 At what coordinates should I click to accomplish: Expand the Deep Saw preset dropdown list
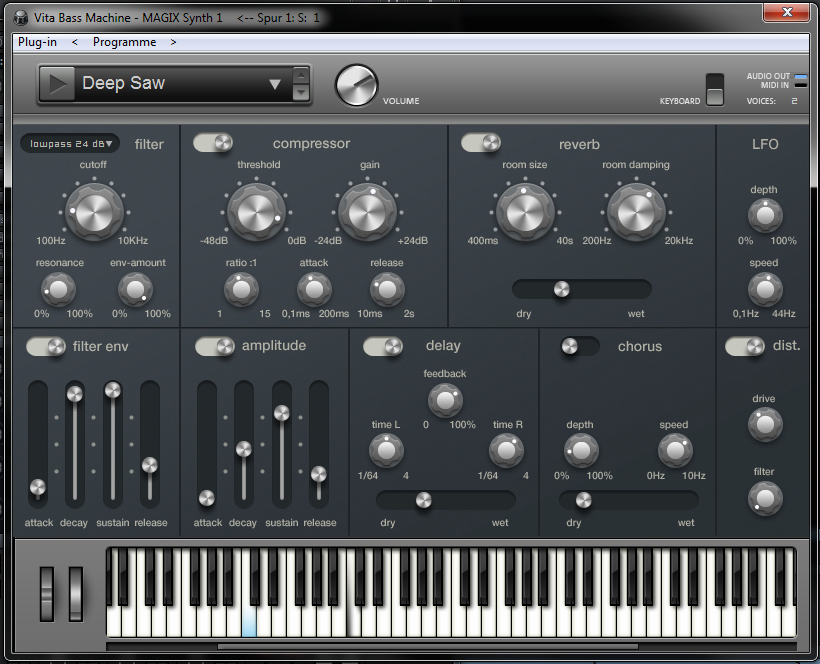coord(275,85)
